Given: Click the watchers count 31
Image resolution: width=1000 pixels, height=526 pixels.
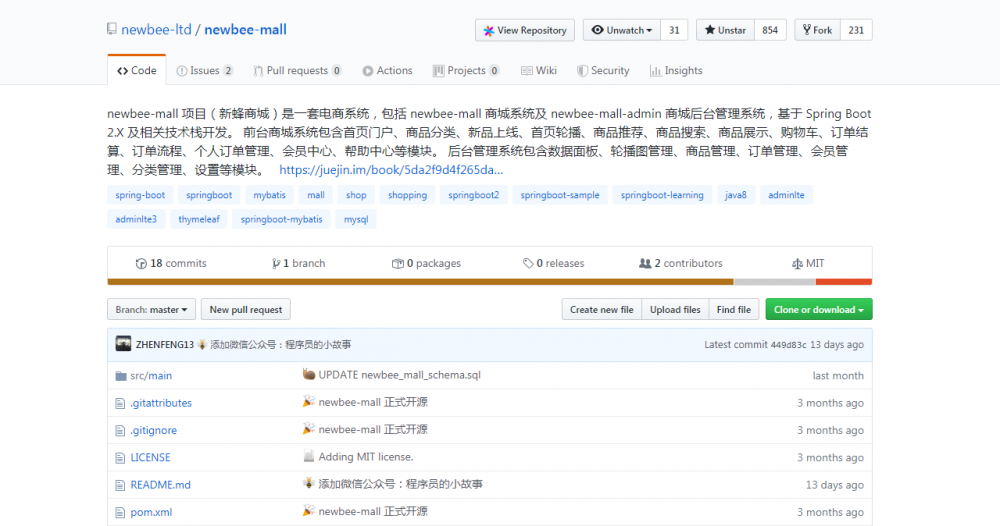Looking at the screenshot, I should tap(674, 30).
